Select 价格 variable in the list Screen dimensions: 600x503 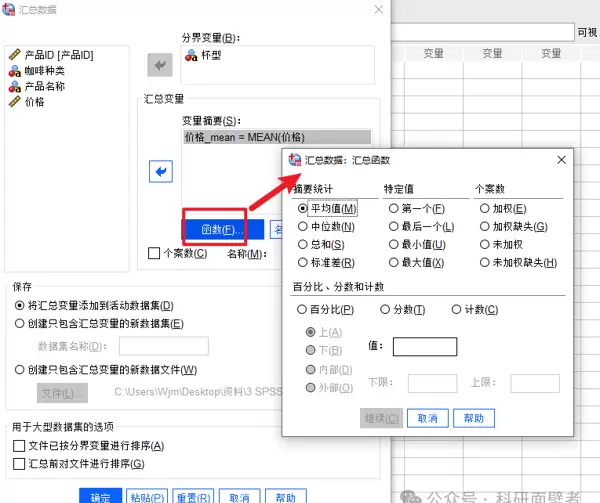tap(33, 102)
